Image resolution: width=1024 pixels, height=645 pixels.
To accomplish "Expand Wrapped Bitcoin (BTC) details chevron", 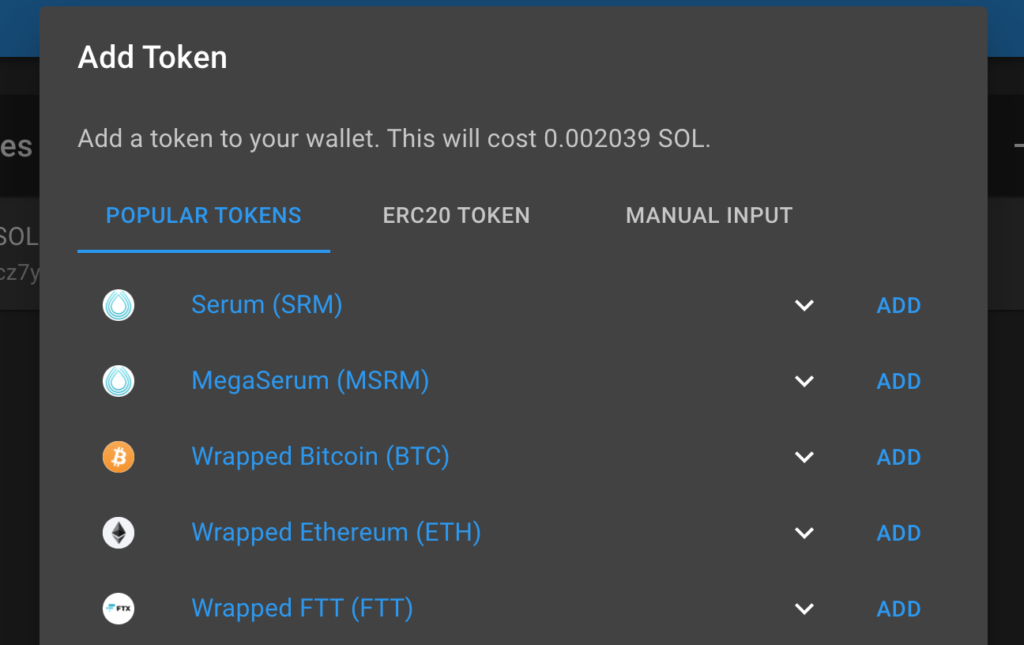I will pos(804,457).
